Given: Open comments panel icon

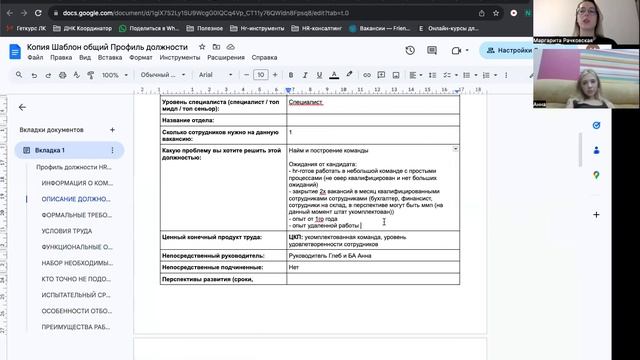Looking at the screenshot, I should pos(432,50).
